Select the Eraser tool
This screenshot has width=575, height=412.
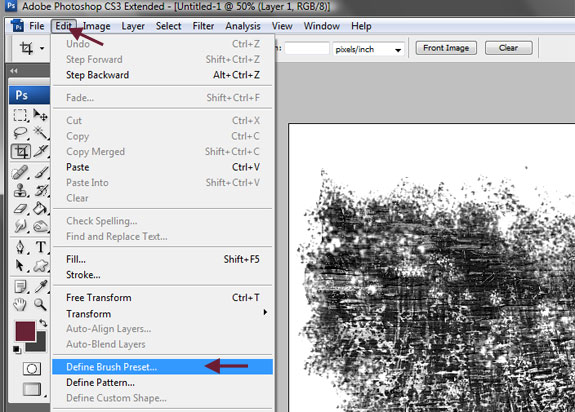click(20, 209)
